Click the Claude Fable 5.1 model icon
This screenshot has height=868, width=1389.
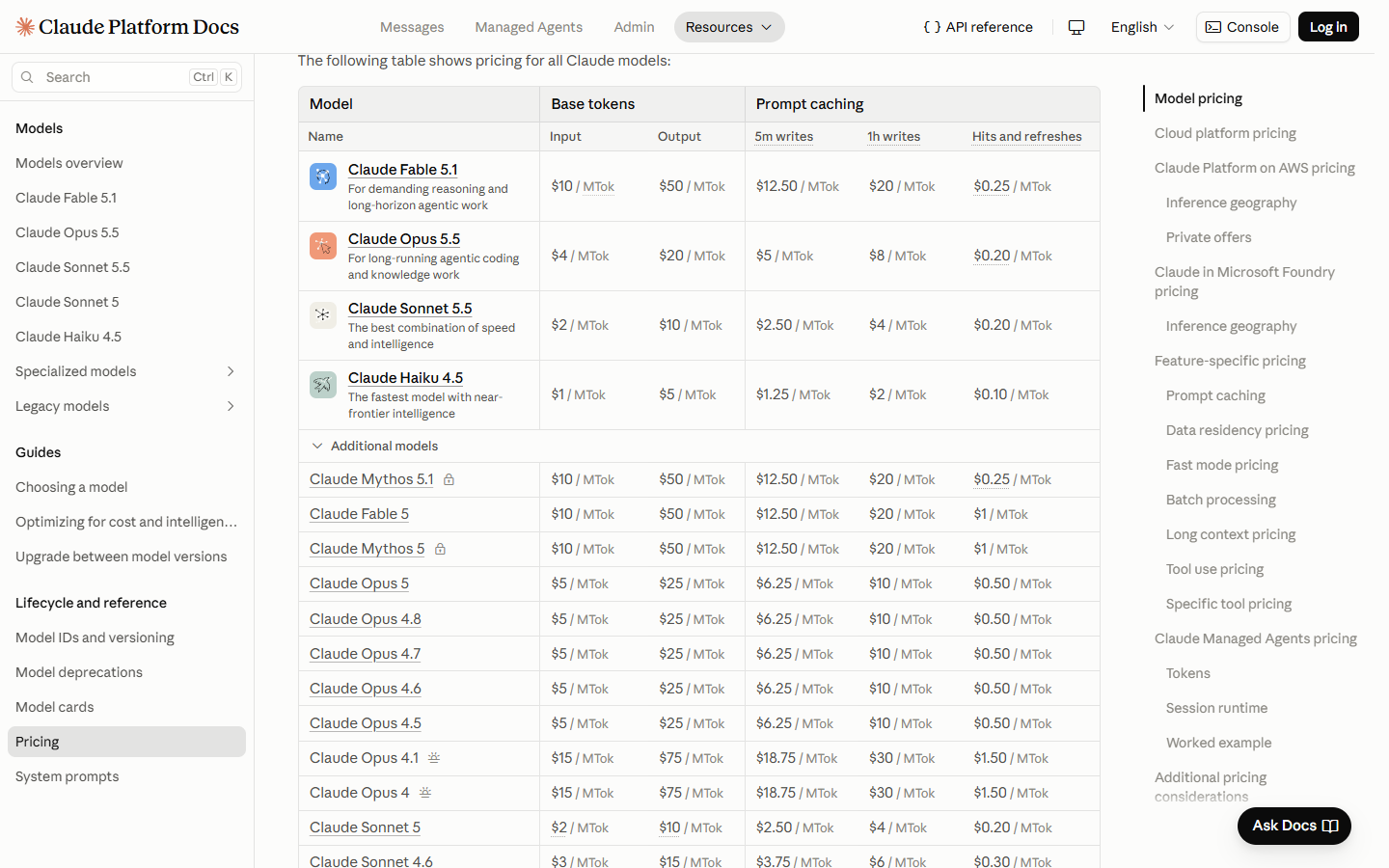pyautogui.click(x=323, y=176)
